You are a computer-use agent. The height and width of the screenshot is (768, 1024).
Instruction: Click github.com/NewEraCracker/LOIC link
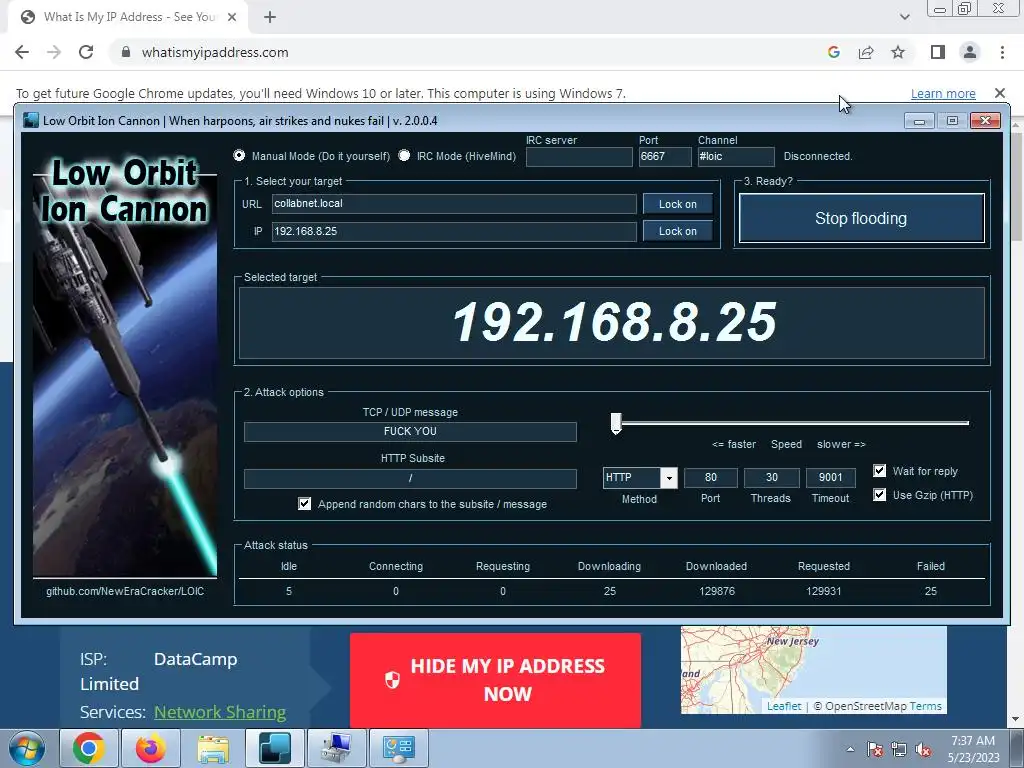tap(125, 591)
